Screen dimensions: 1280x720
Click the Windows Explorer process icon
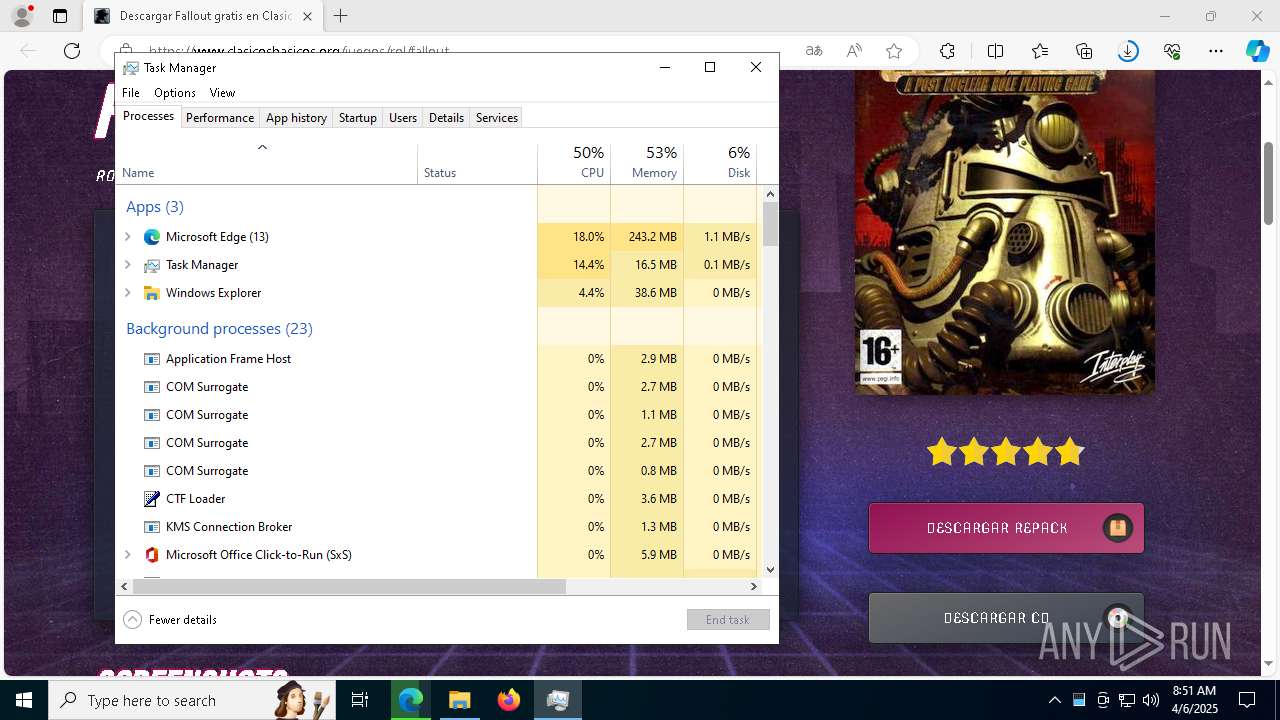coord(152,293)
